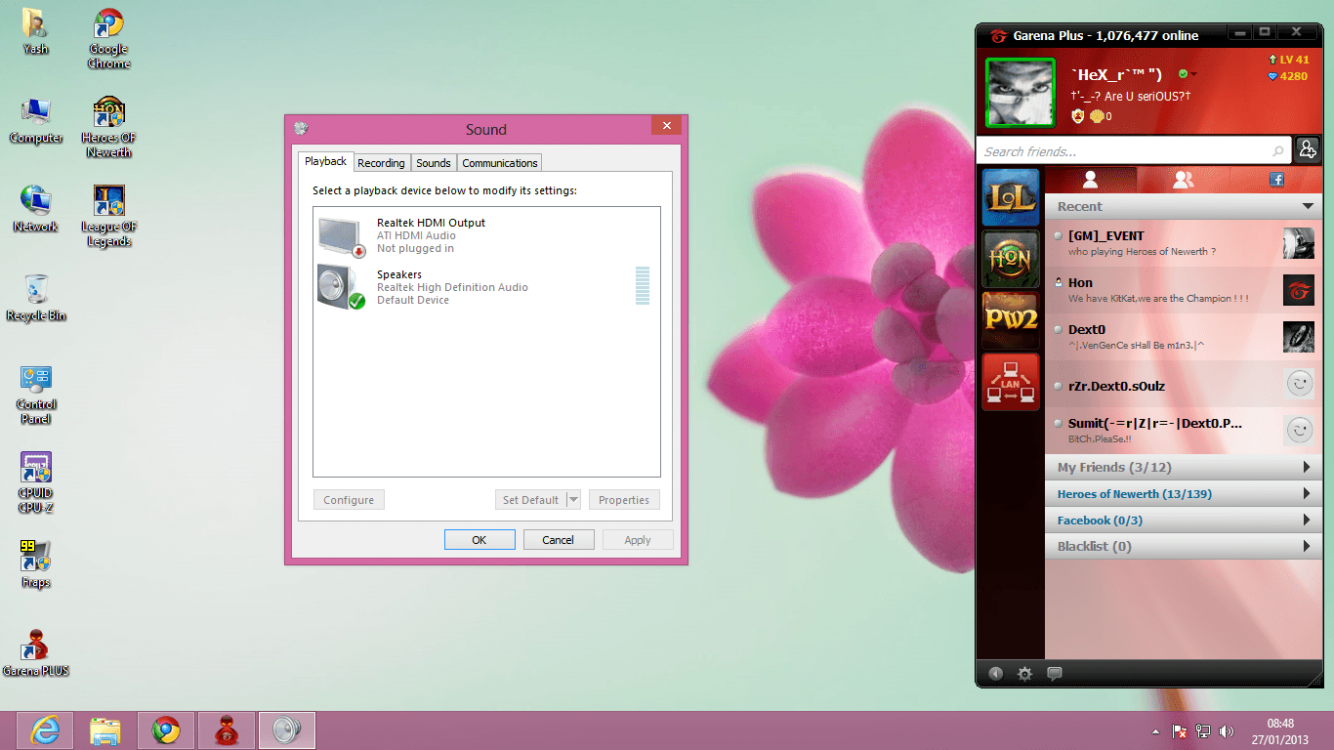This screenshot has width=1334, height=750.
Task: Click the add friend icon beside the search box
Action: pyautogui.click(x=1307, y=150)
